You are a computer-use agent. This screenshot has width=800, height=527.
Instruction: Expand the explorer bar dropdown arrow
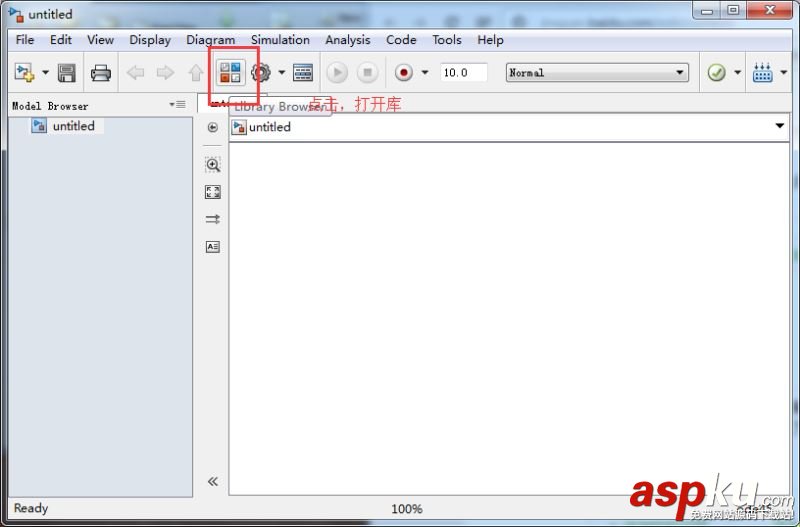tap(780, 126)
